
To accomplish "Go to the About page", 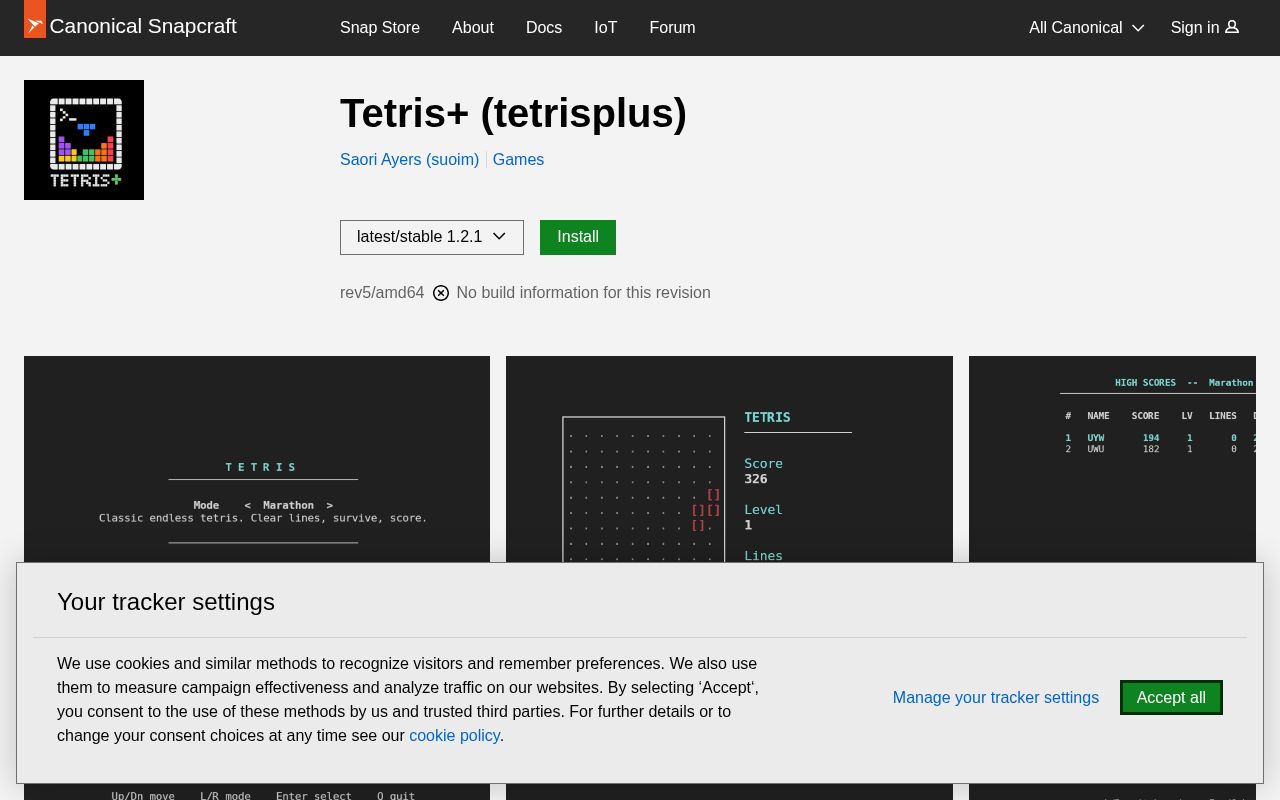I will click(x=473, y=27).
